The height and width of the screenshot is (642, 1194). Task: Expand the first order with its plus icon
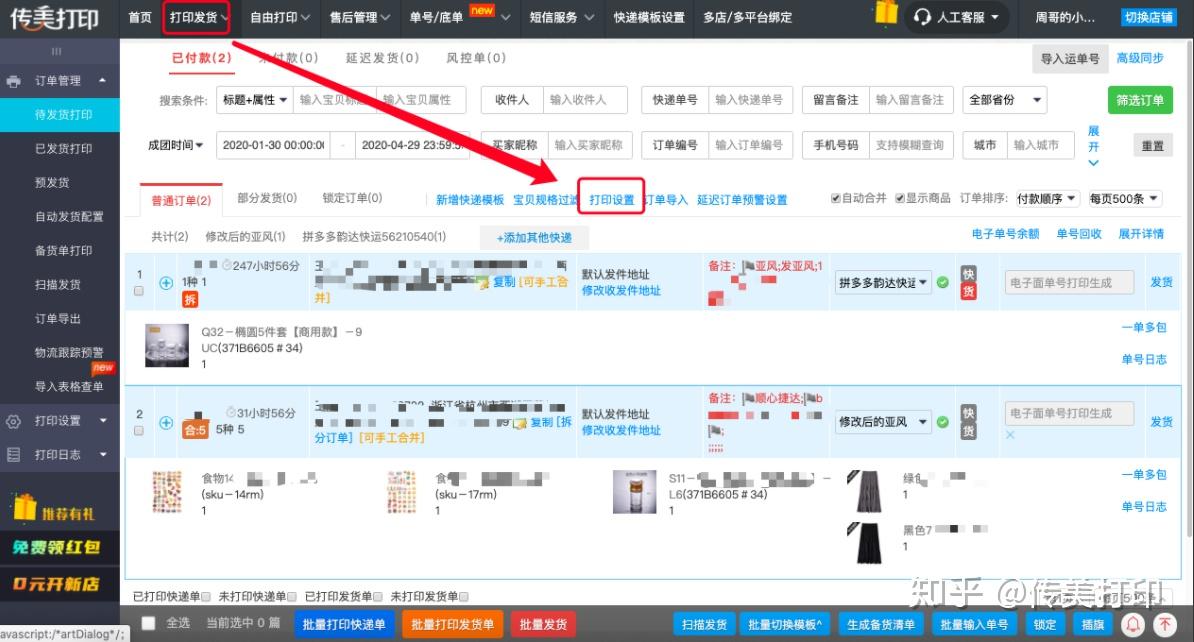(x=166, y=283)
